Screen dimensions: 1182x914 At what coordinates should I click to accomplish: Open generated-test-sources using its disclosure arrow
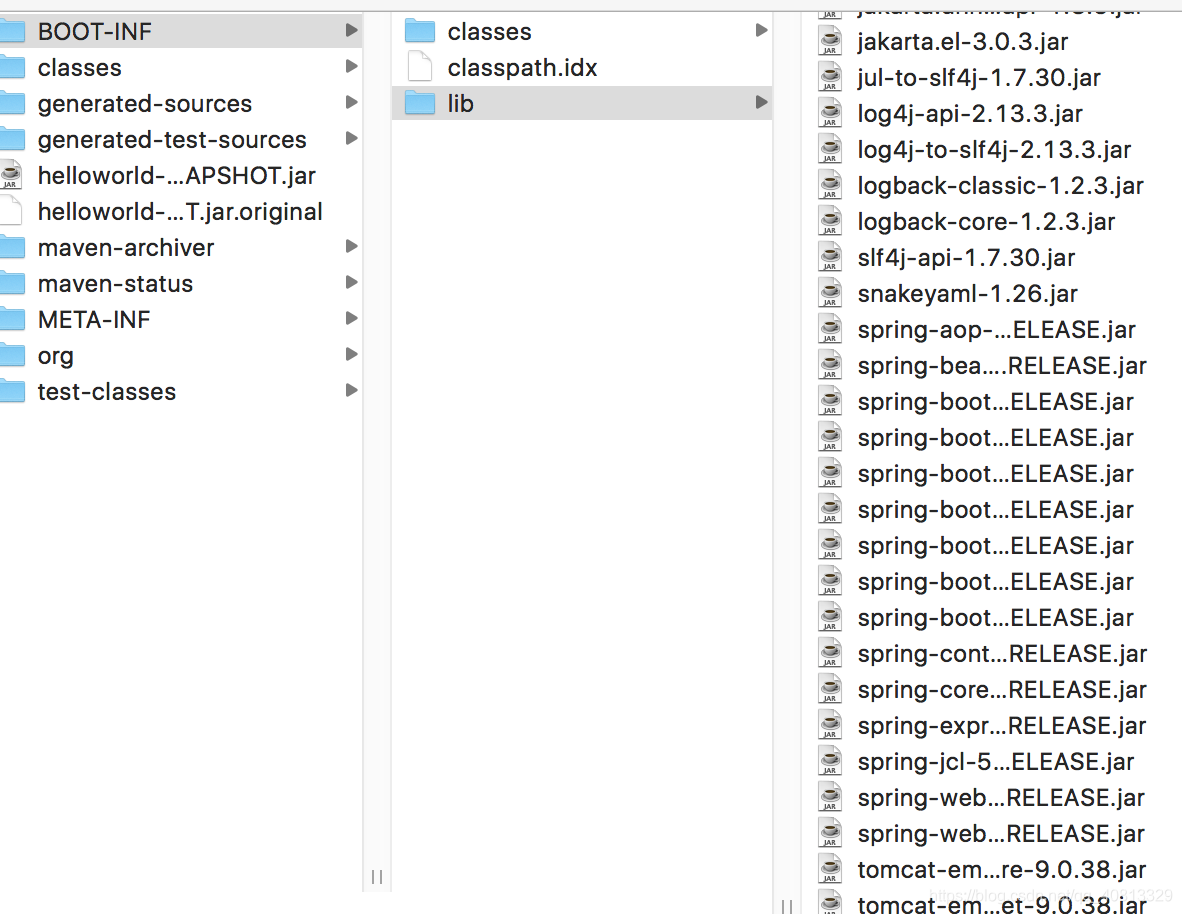pyautogui.click(x=351, y=138)
